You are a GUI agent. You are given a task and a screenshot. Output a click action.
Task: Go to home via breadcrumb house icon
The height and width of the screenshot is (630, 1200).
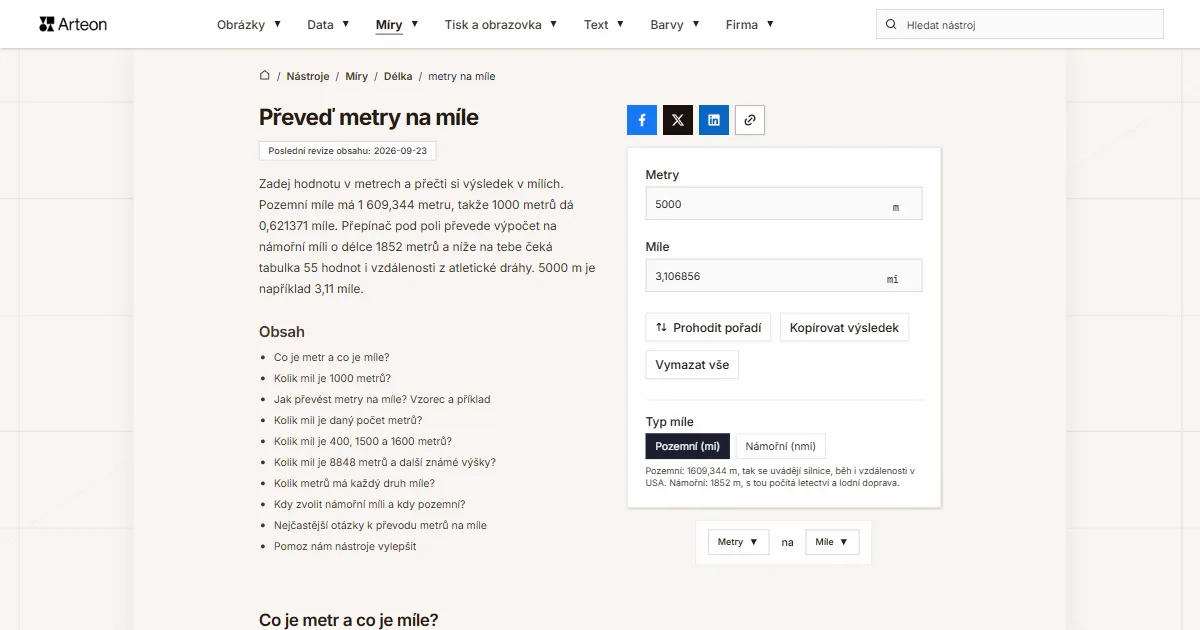pyautogui.click(x=265, y=76)
